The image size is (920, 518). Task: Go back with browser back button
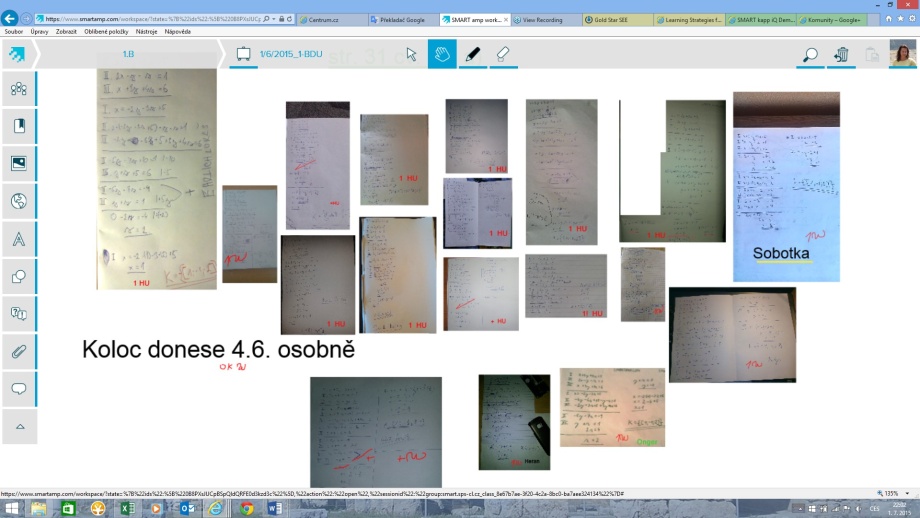[x=9, y=19]
